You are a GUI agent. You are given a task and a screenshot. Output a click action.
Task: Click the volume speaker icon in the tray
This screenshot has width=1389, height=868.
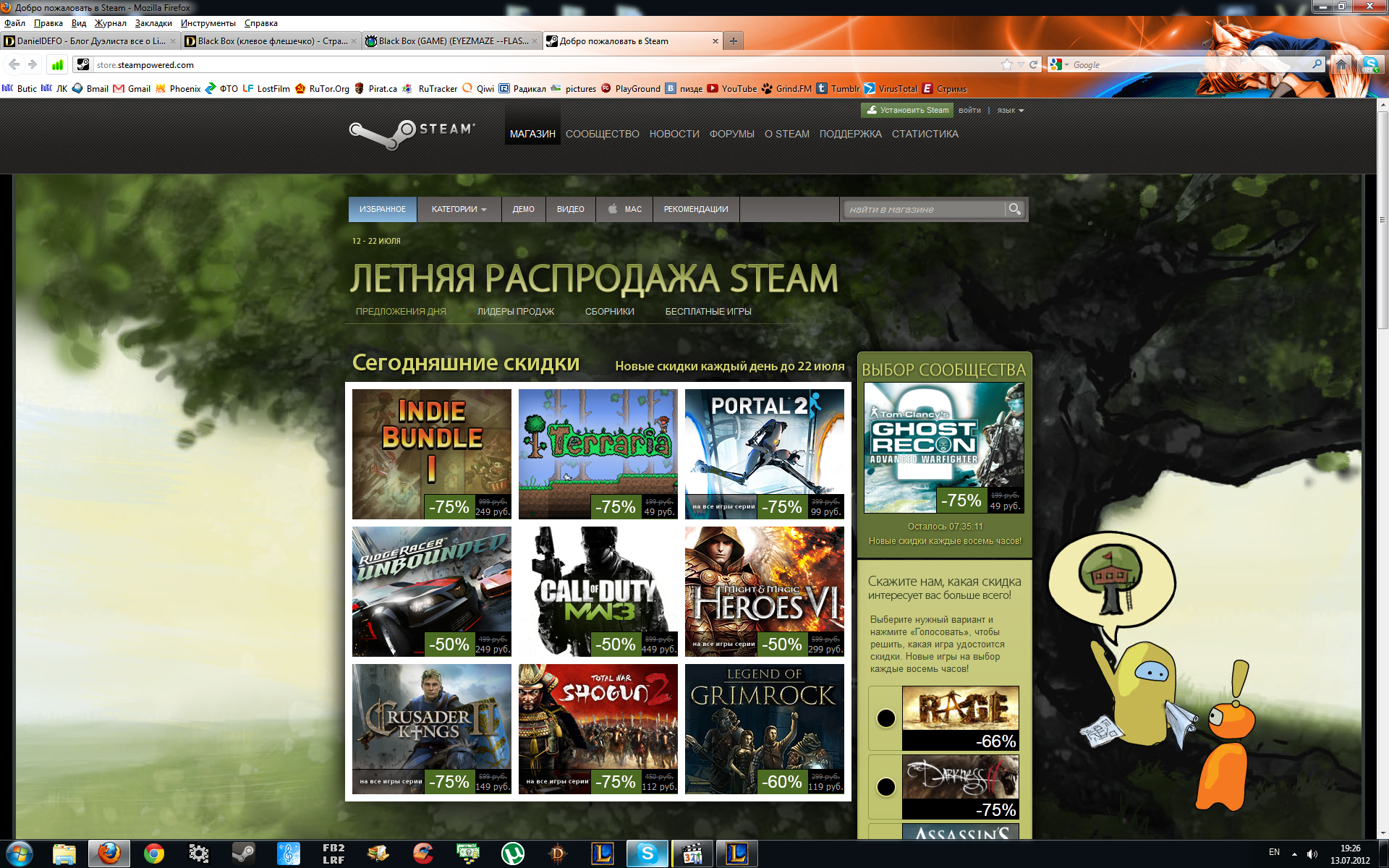pos(1312,854)
